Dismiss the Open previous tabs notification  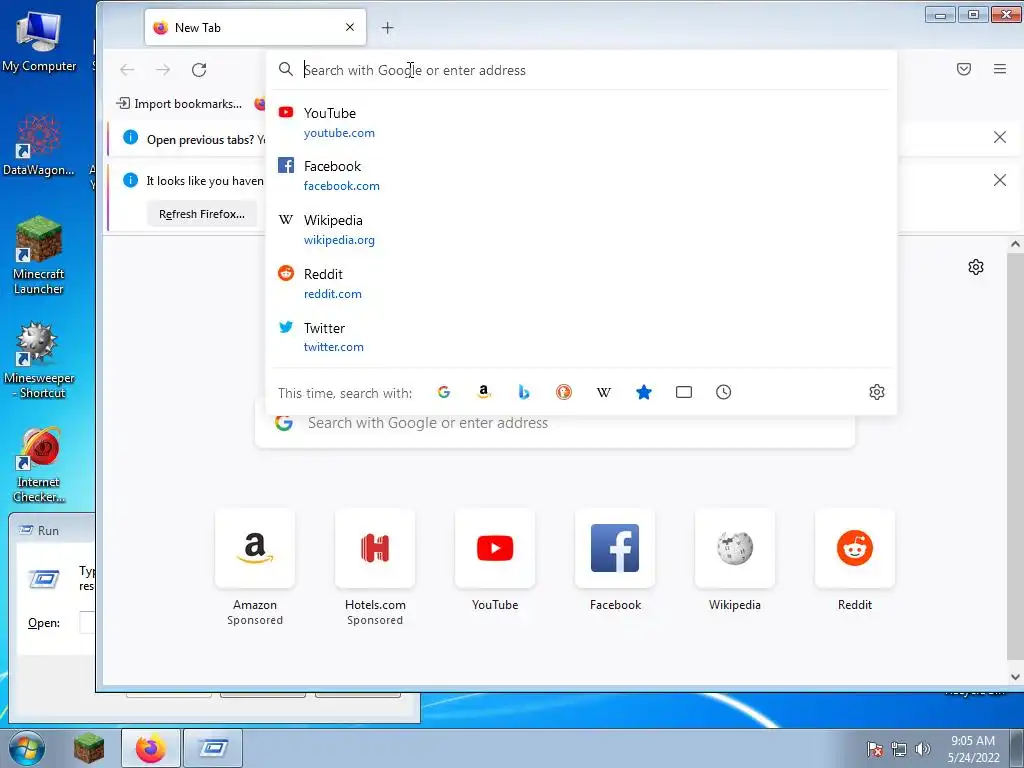pos(1000,137)
